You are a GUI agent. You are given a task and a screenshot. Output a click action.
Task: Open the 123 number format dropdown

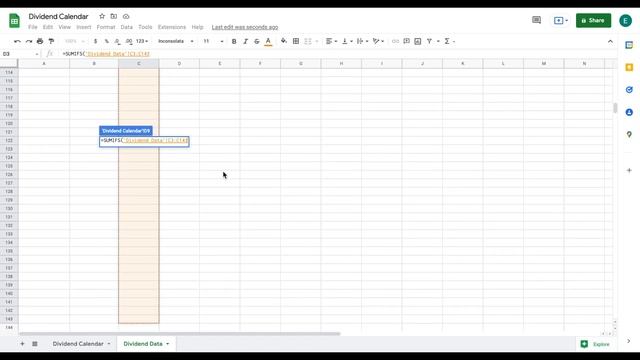(x=142, y=41)
